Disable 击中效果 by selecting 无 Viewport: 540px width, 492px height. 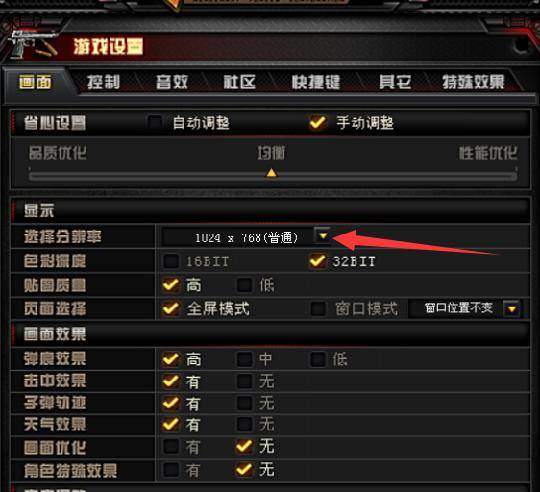(245, 381)
